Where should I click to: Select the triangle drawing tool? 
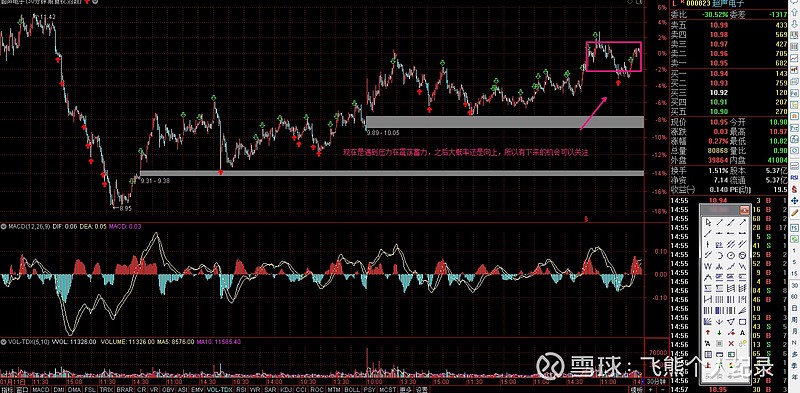click(x=731, y=322)
